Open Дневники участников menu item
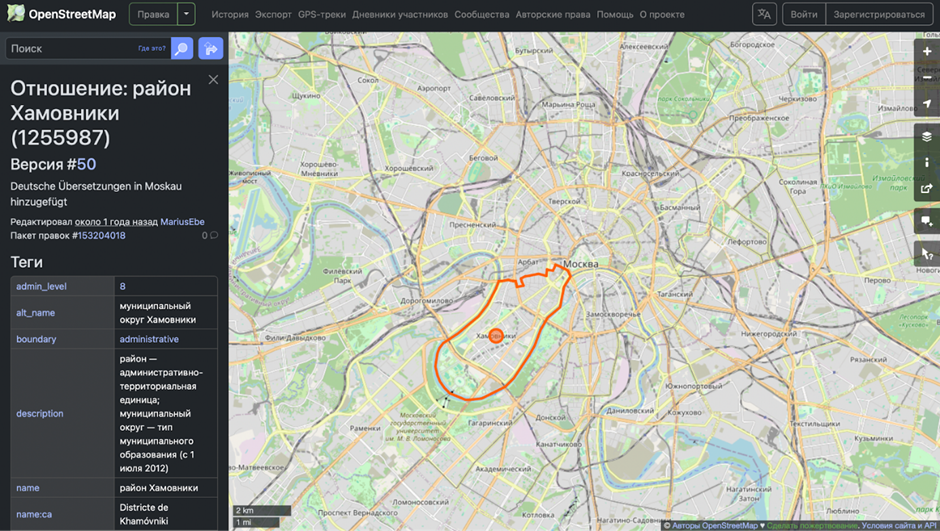Image resolution: width=940 pixels, height=531 pixels. pos(400,14)
